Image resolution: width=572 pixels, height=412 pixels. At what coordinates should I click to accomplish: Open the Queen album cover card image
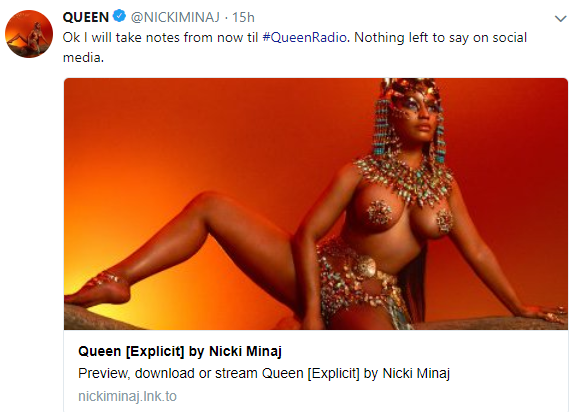pyautogui.click(x=316, y=204)
